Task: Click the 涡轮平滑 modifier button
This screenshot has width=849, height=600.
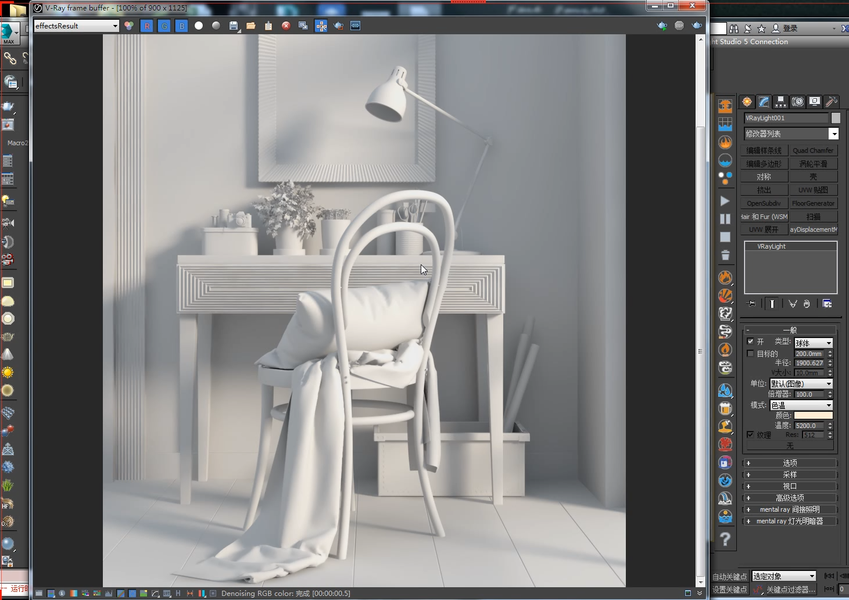Action: tap(813, 164)
